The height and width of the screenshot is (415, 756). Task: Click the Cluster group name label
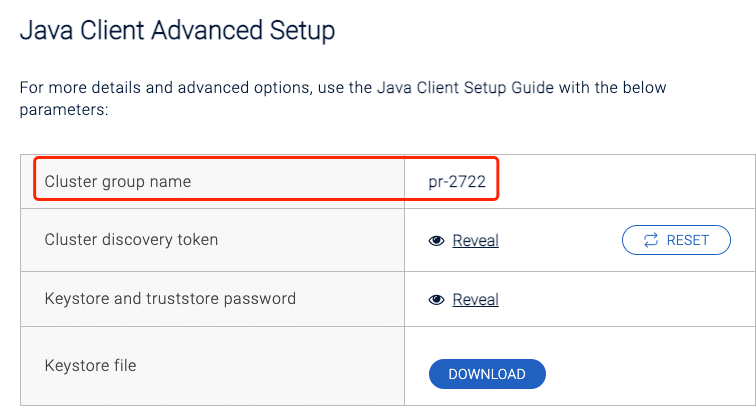tap(117, 182)
